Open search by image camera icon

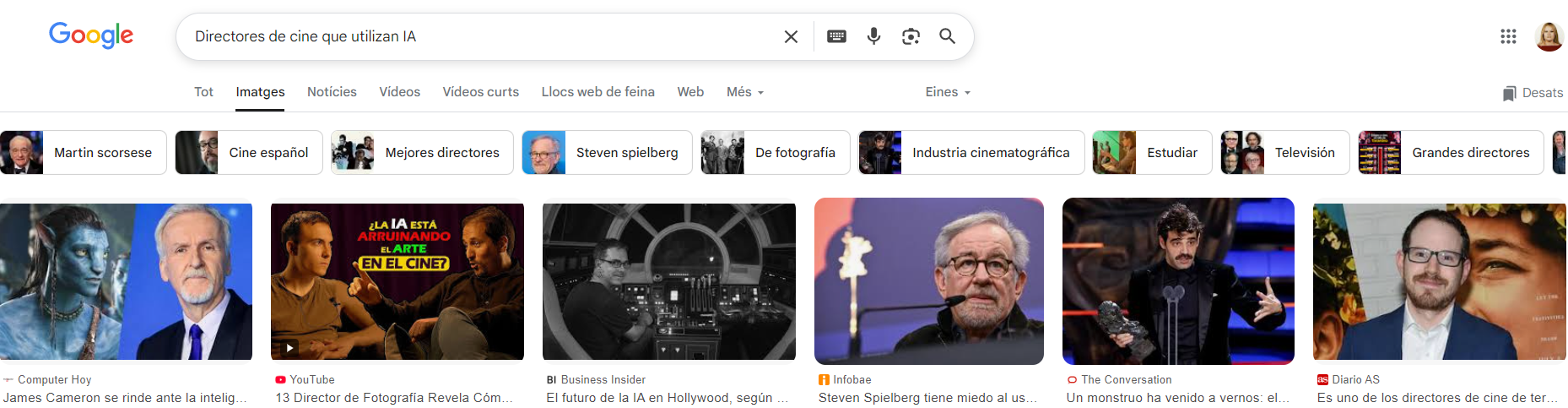point(911,36)
